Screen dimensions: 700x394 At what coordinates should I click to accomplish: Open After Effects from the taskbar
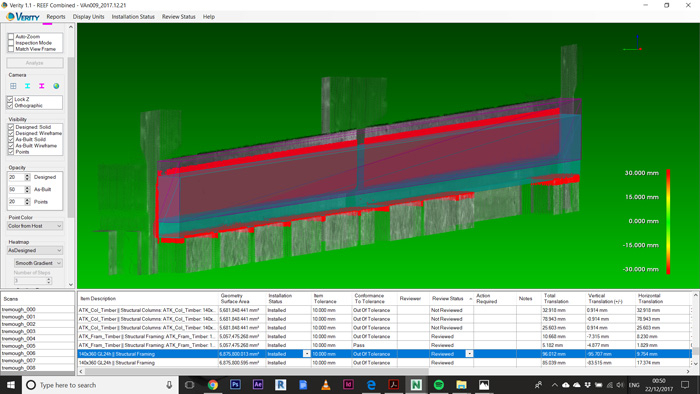coord(258,385)
